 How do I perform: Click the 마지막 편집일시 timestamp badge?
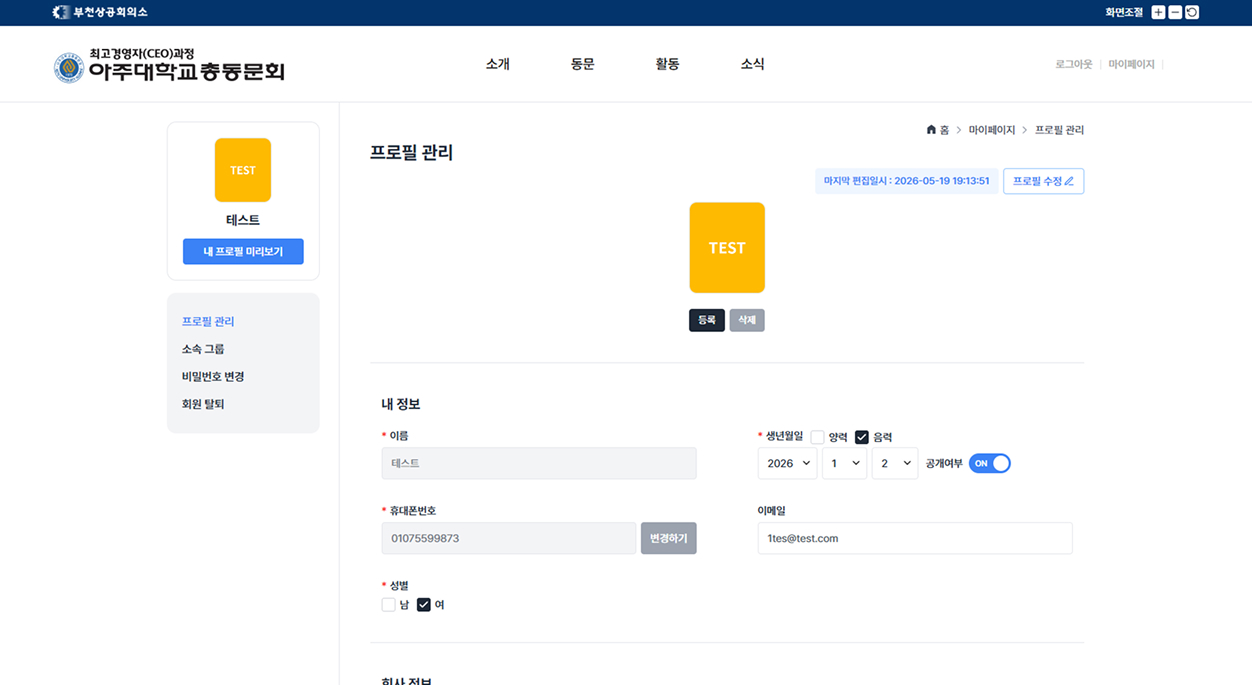906,181
